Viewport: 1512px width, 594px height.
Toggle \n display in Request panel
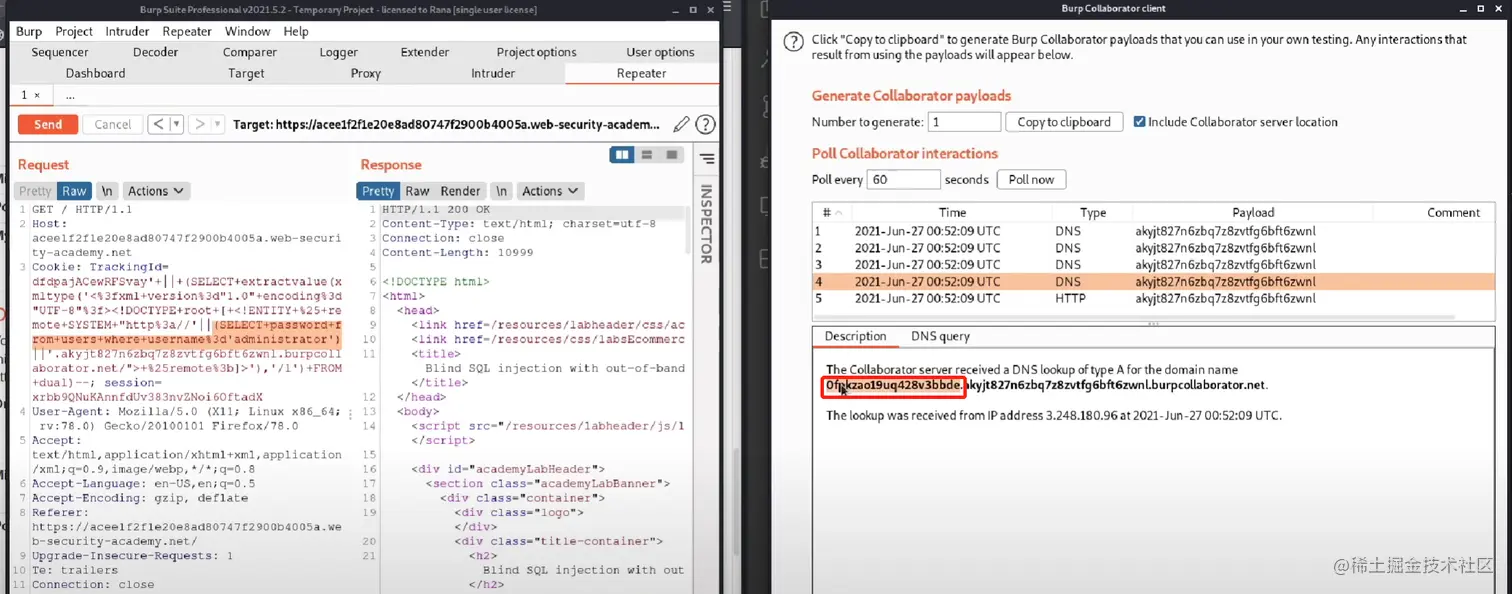pyautogui.click(x=107, y=191)
